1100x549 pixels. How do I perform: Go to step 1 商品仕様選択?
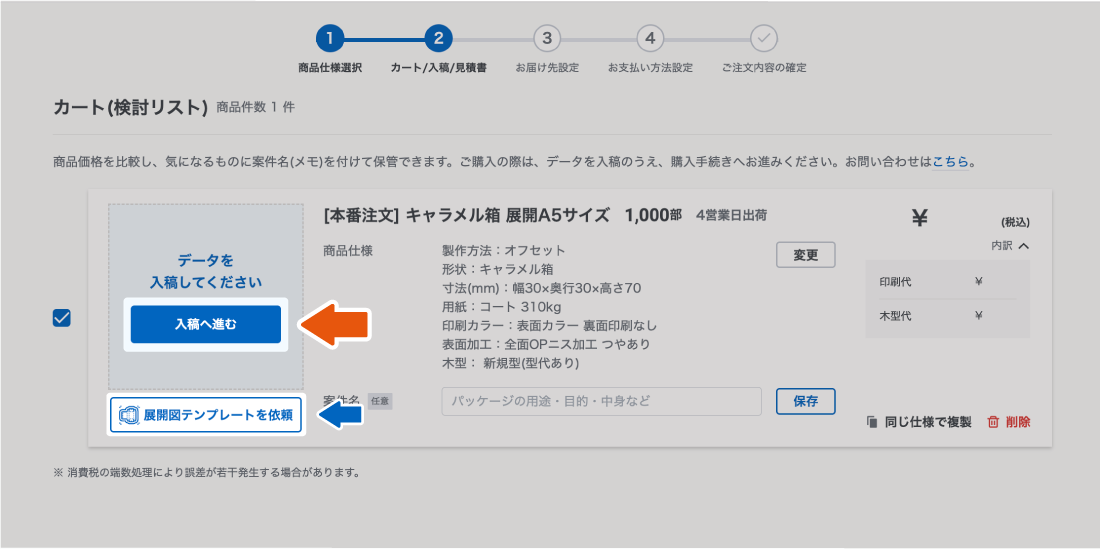330,39
